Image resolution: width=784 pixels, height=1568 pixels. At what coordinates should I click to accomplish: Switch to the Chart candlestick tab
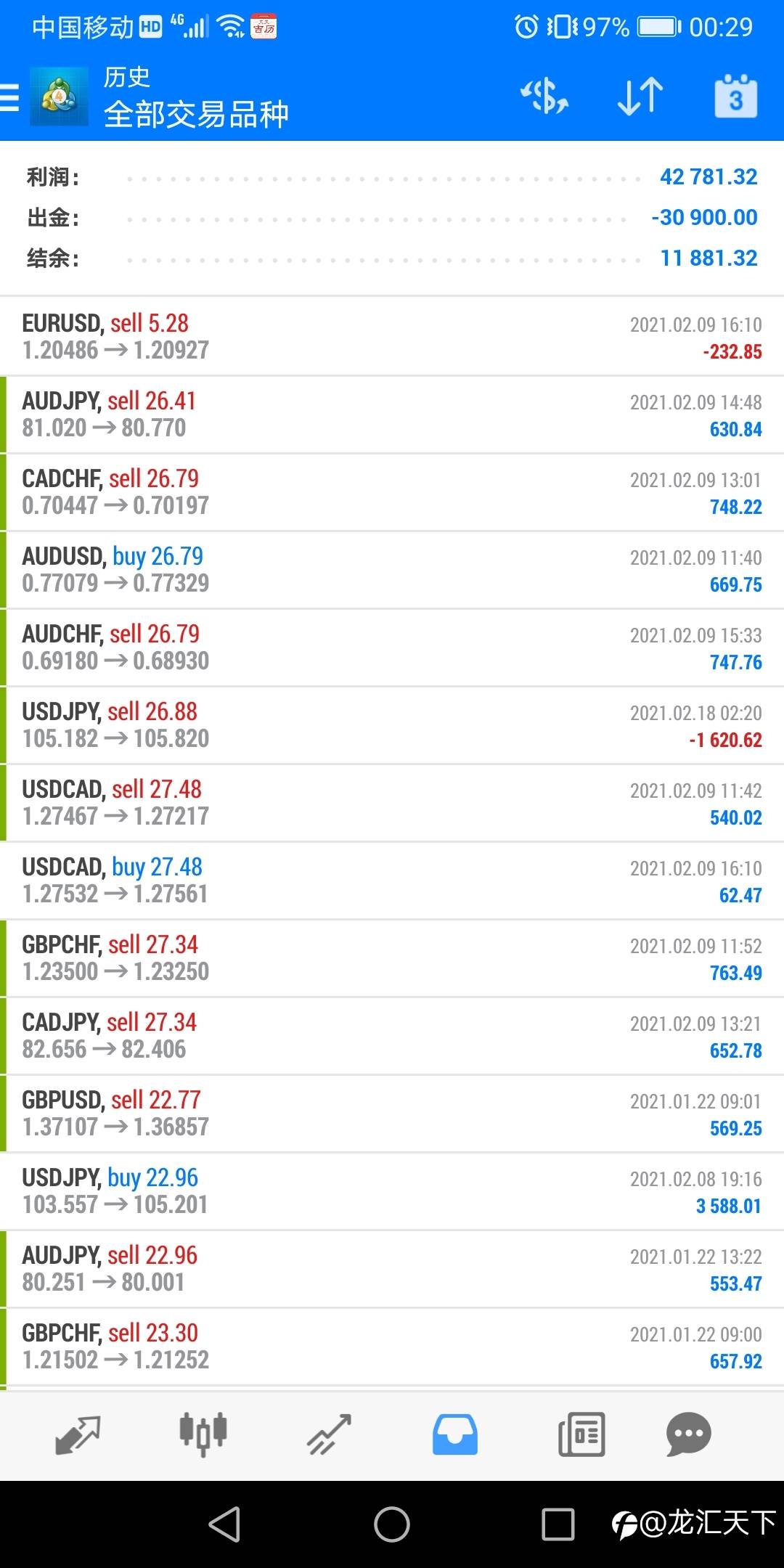pyautogui.click(x=203, y=1434)
